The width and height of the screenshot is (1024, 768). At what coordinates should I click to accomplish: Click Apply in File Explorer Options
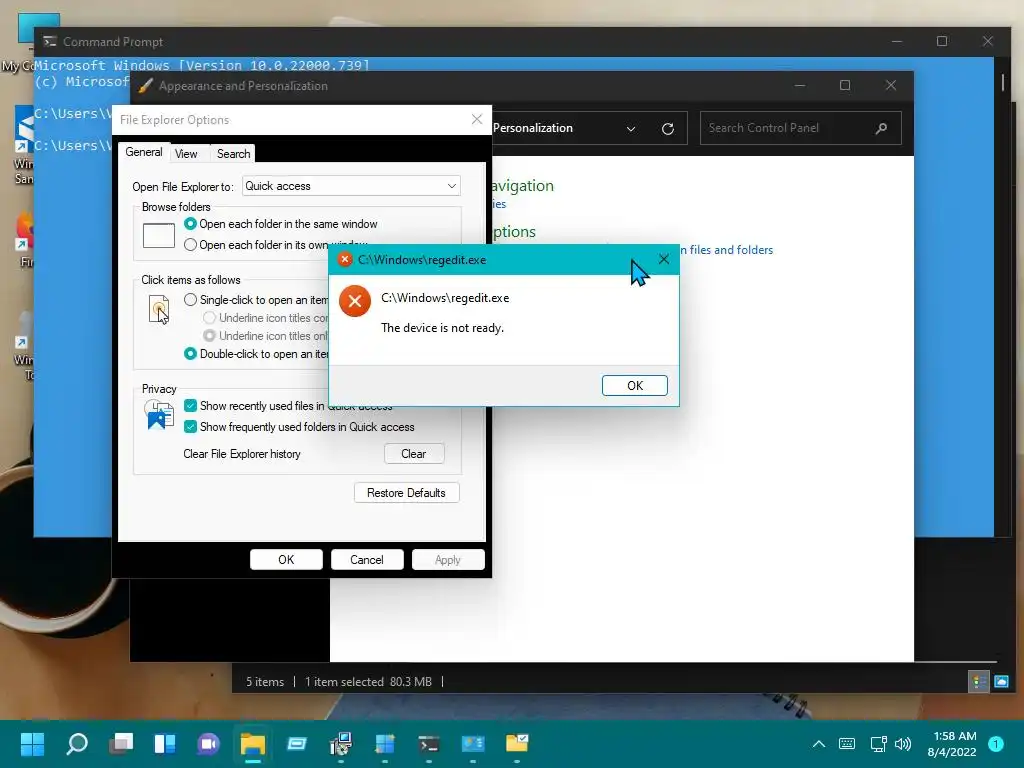coord(448,560)
